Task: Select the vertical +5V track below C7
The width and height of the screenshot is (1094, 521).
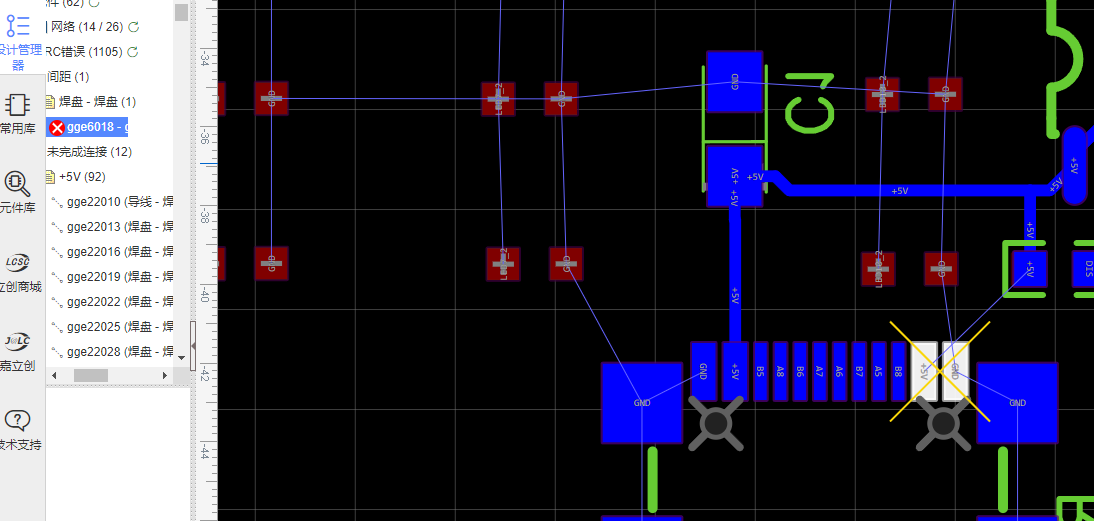Action: [734, 274]
